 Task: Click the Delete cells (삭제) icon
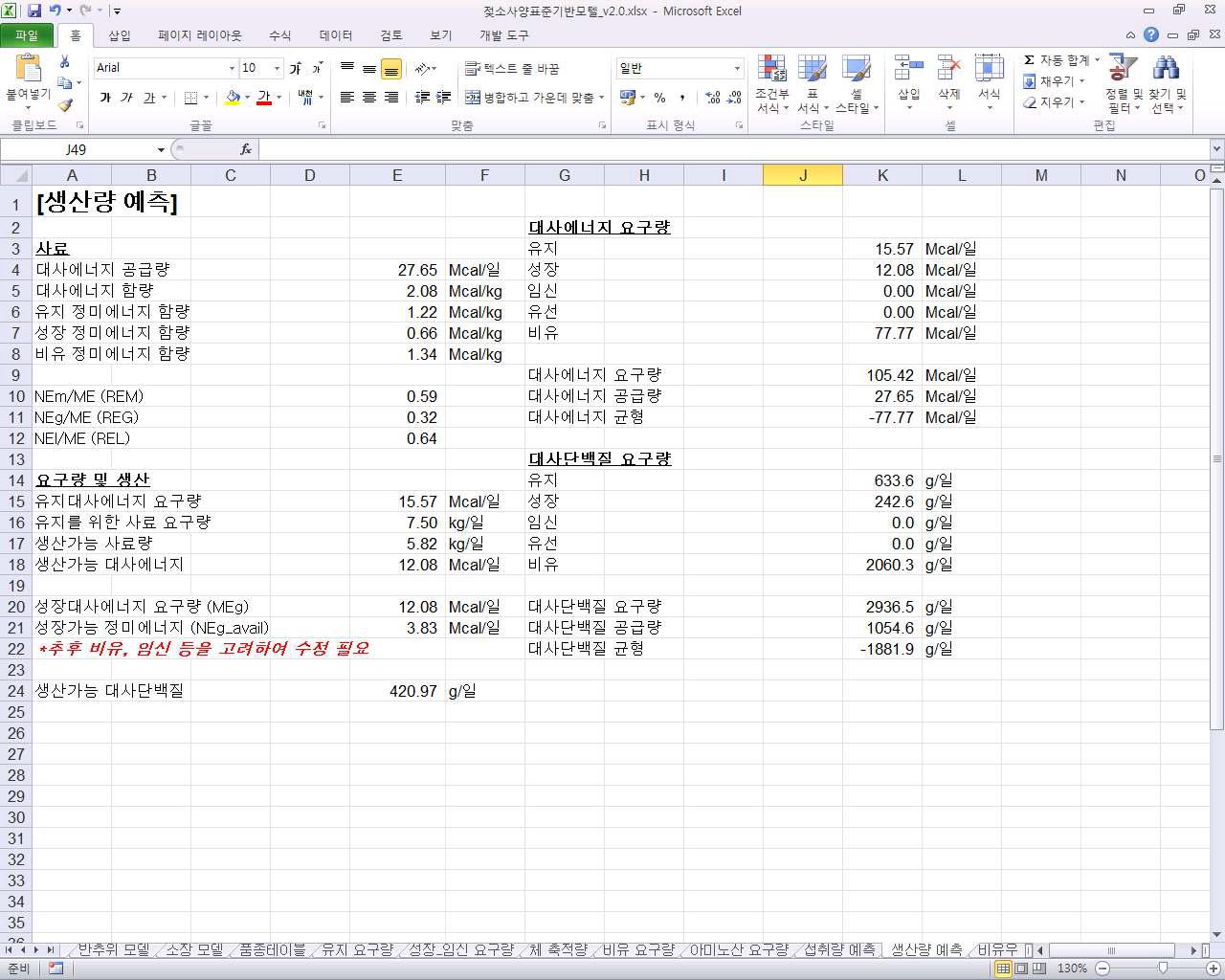tap(948, 69)
